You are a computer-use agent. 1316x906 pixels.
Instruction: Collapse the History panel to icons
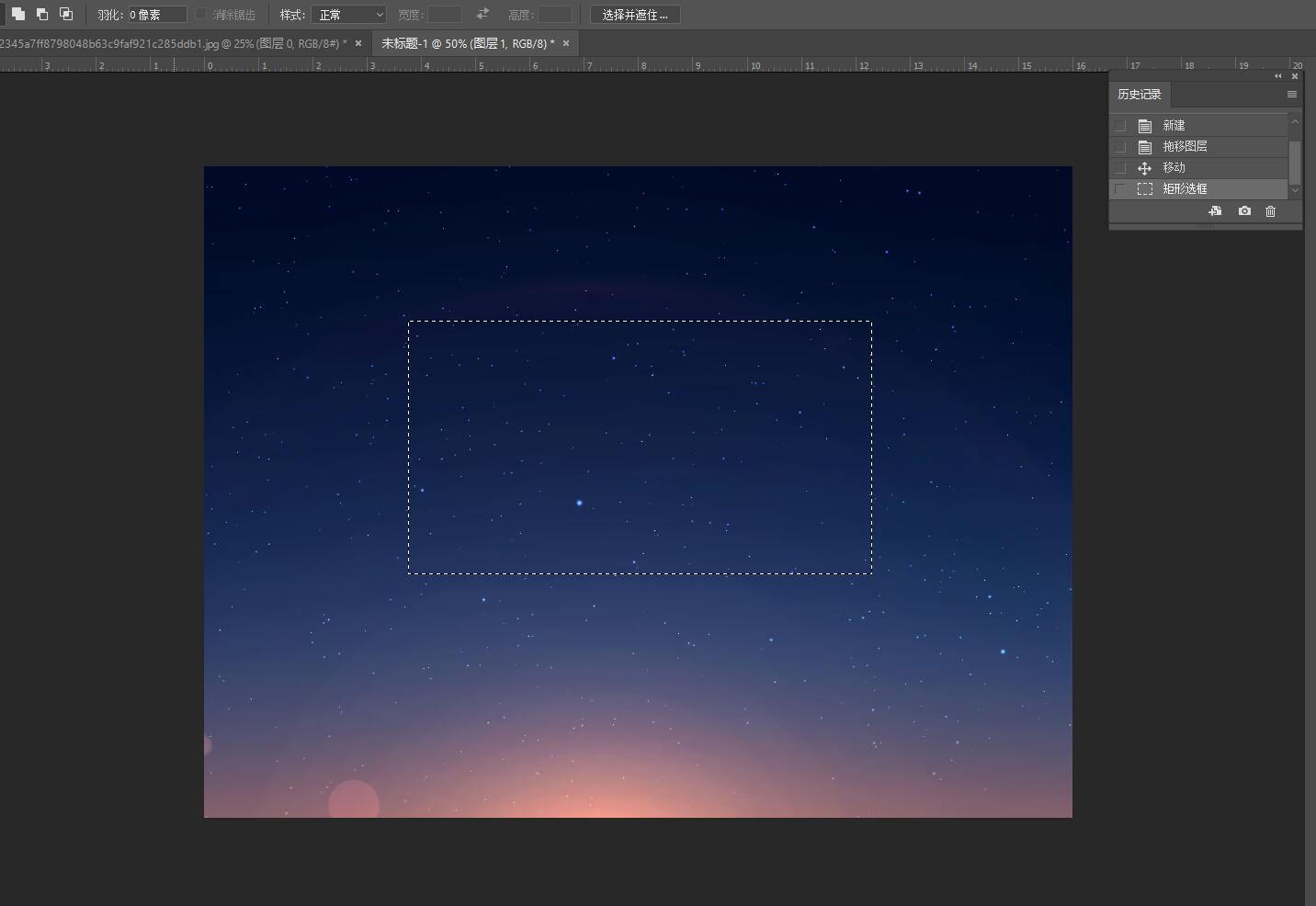(x=1277, y=76)
